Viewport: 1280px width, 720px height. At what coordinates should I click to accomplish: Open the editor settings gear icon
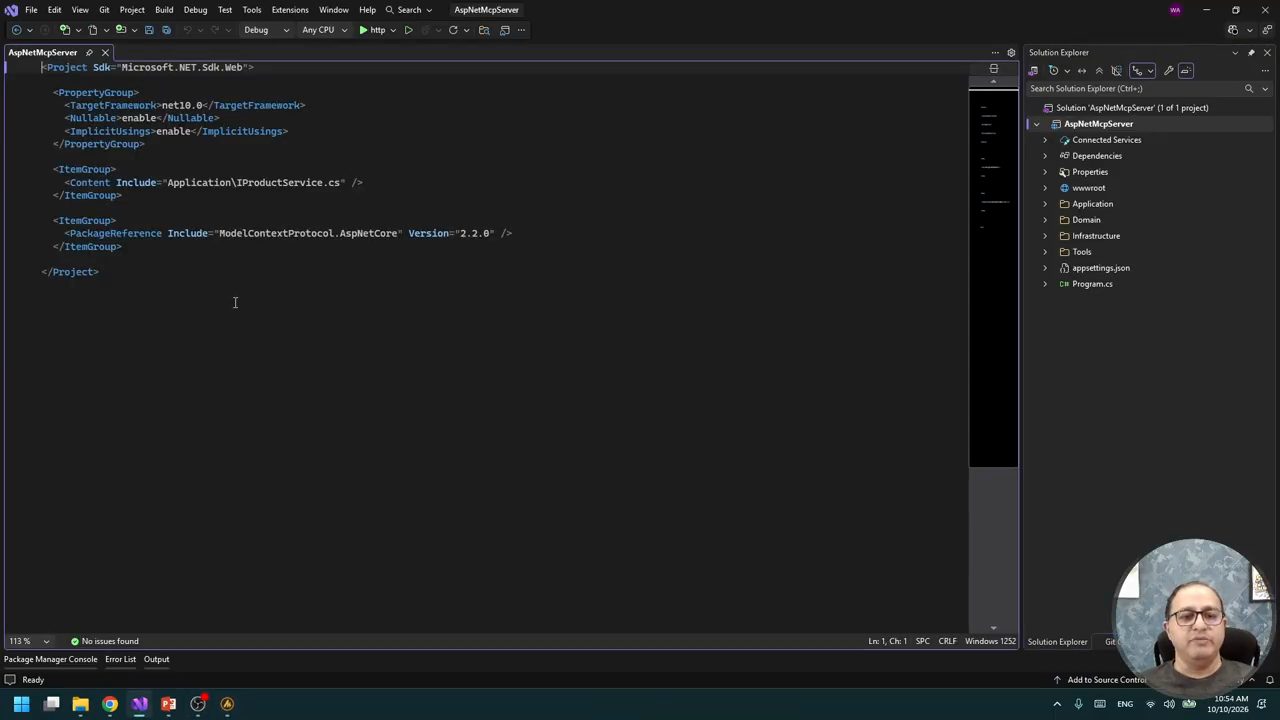1011,52
